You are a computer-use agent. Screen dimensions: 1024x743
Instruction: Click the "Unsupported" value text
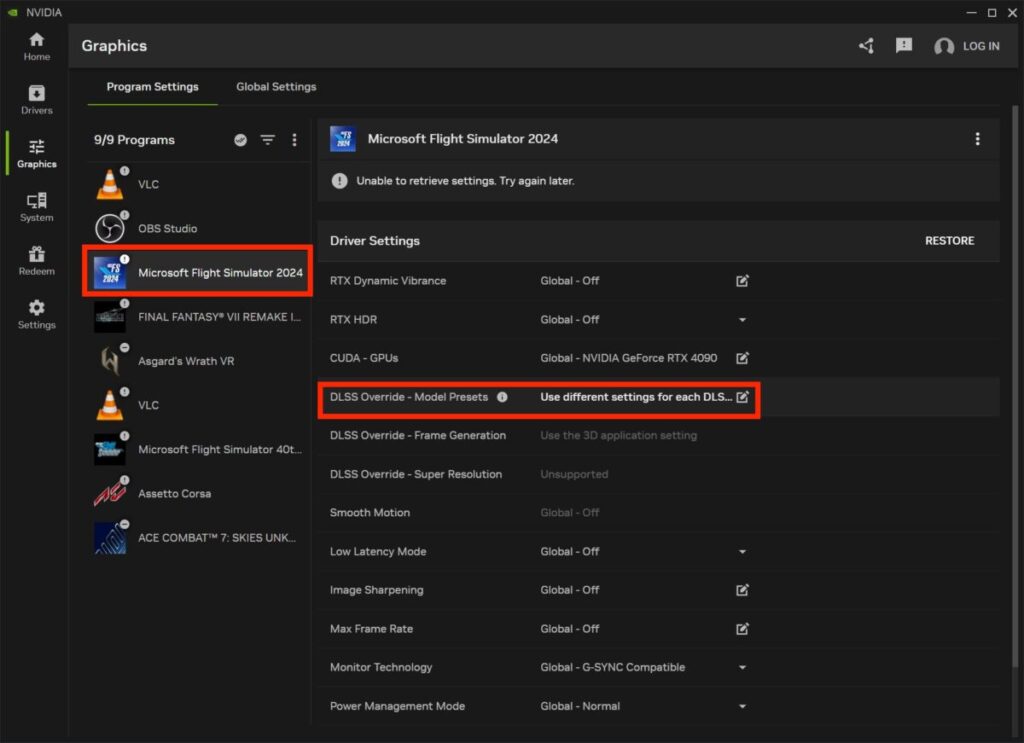(x=574, y=474)
